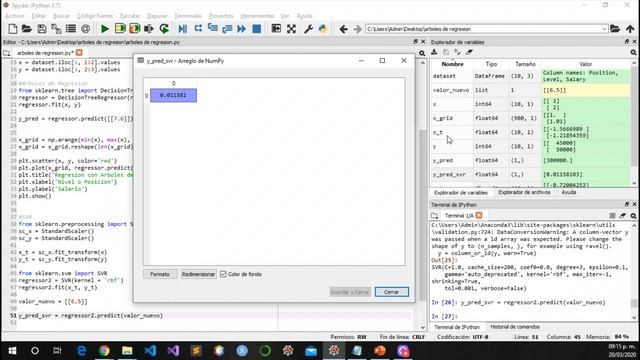Click the Formato button

tap(160, 274)
